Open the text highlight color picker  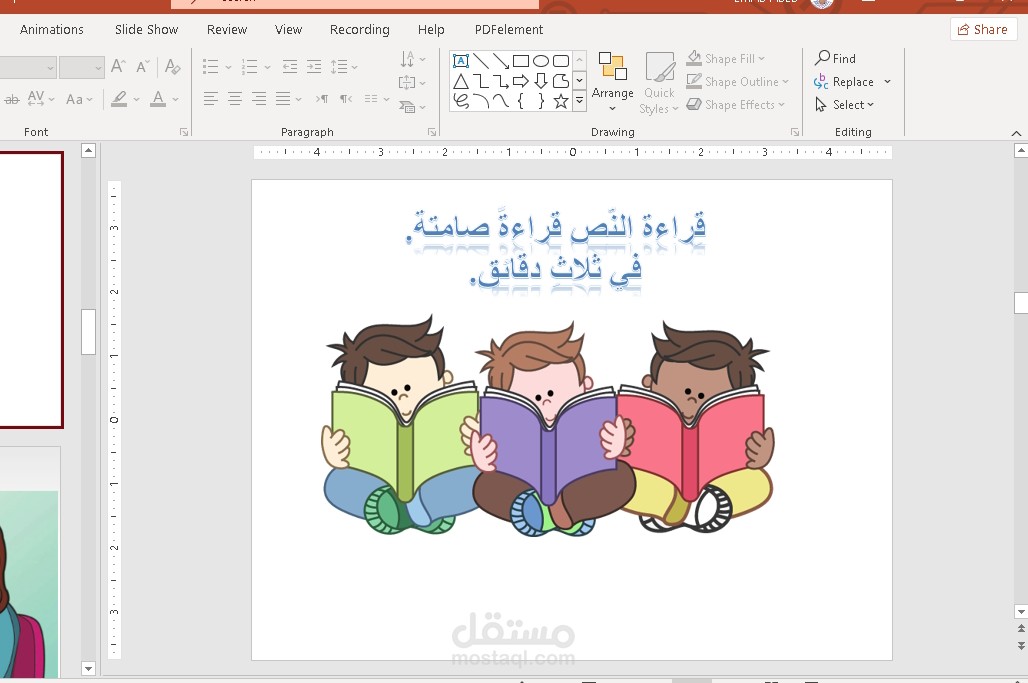pyautogui.click(x=137, y=100)
